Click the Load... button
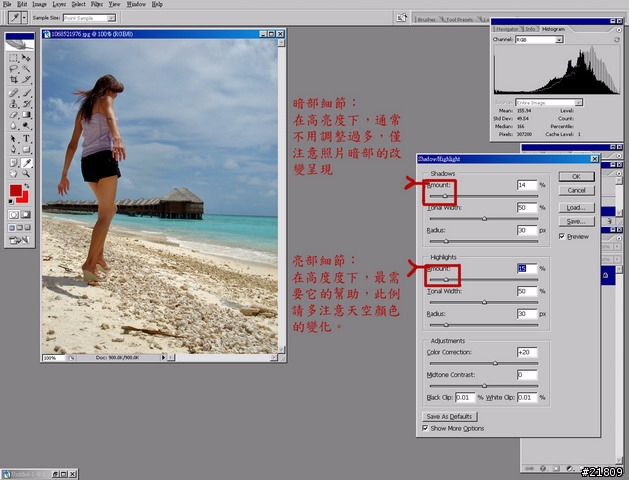Image resolution: width=629 pixels, height=480 pixels. [x=576, y=207]
